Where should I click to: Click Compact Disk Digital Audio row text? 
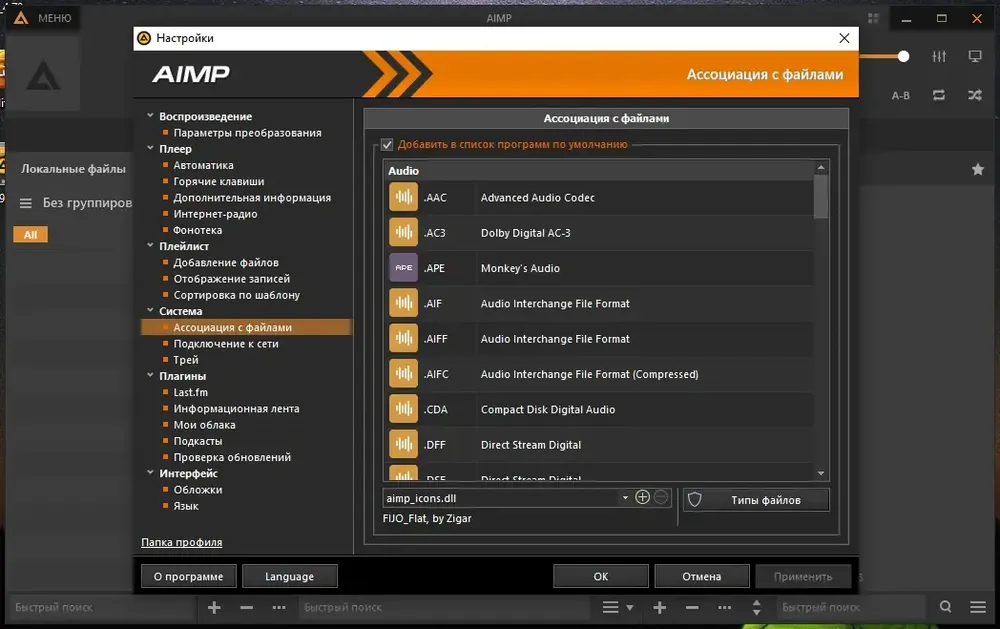click(548, 409)
